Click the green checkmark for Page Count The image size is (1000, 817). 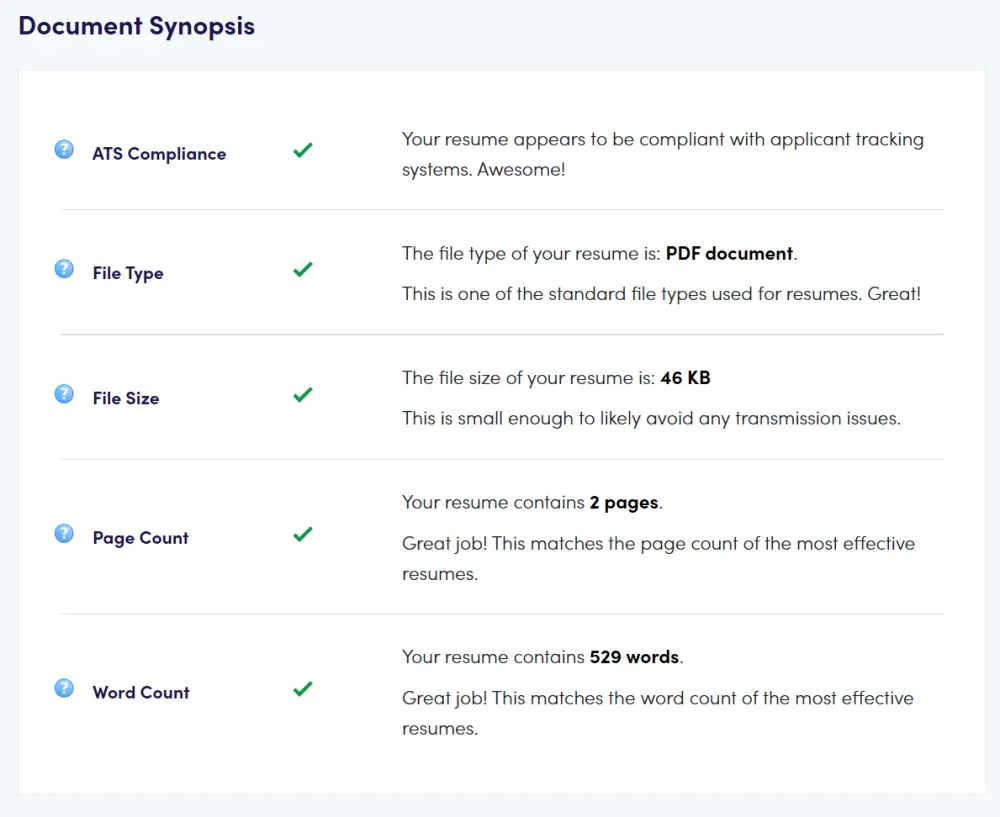303,535
